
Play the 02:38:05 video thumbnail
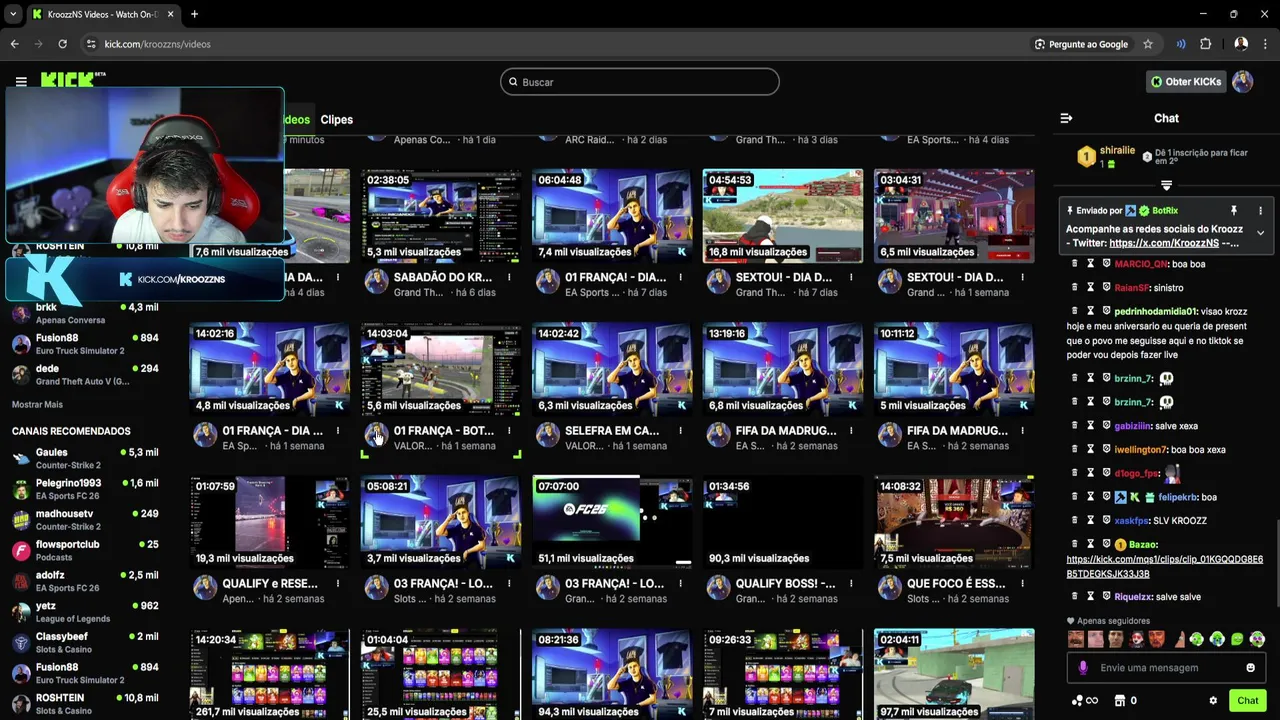point(441,215)
